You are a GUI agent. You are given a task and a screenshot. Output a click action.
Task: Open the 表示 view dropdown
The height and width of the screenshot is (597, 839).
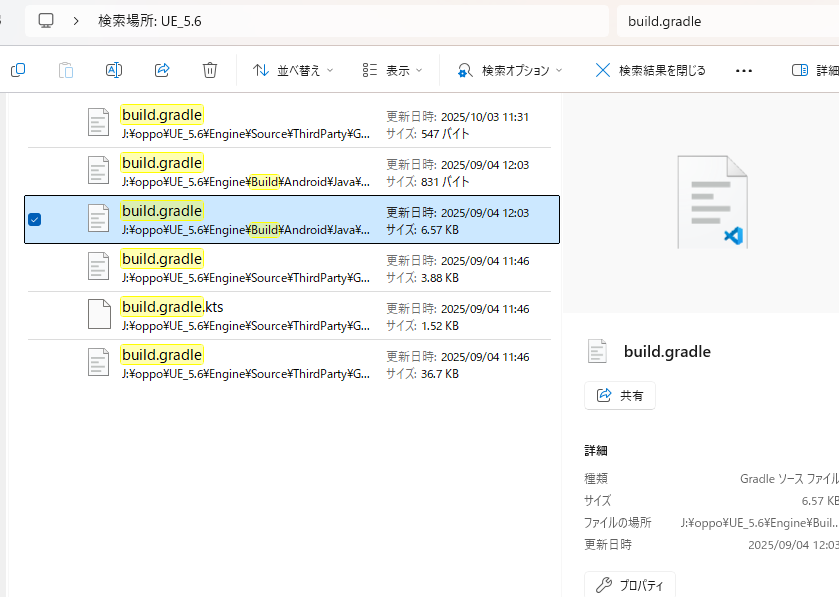pos(392,70)
